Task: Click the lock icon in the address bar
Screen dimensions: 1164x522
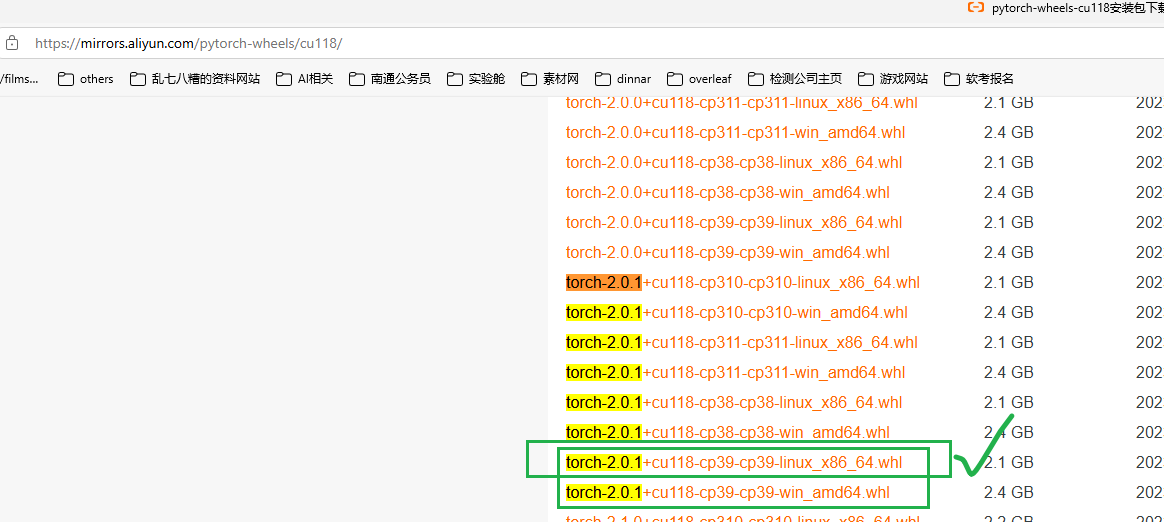Action: coord(11,43)
